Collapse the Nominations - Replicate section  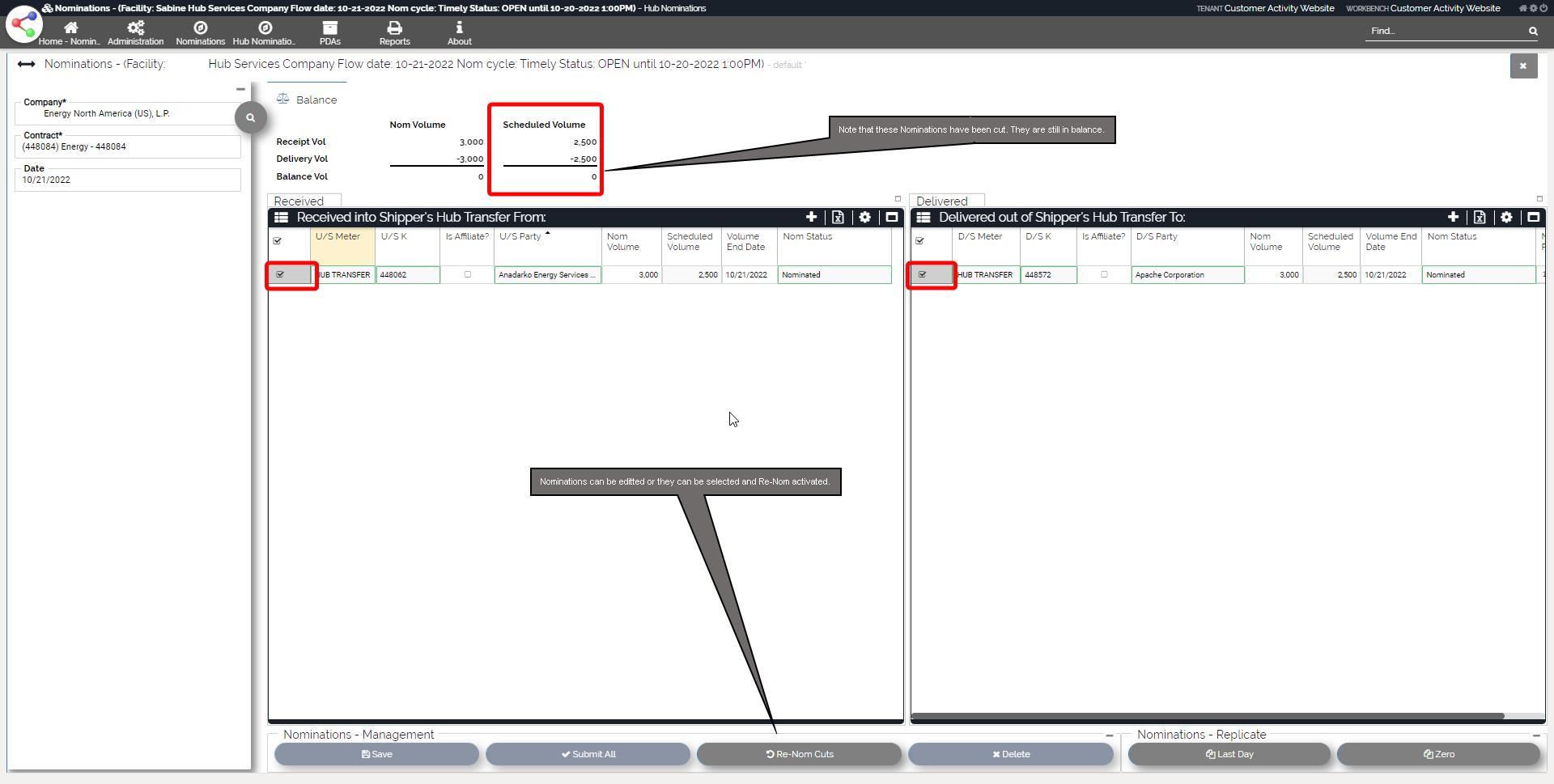(x=1536, y=735)
